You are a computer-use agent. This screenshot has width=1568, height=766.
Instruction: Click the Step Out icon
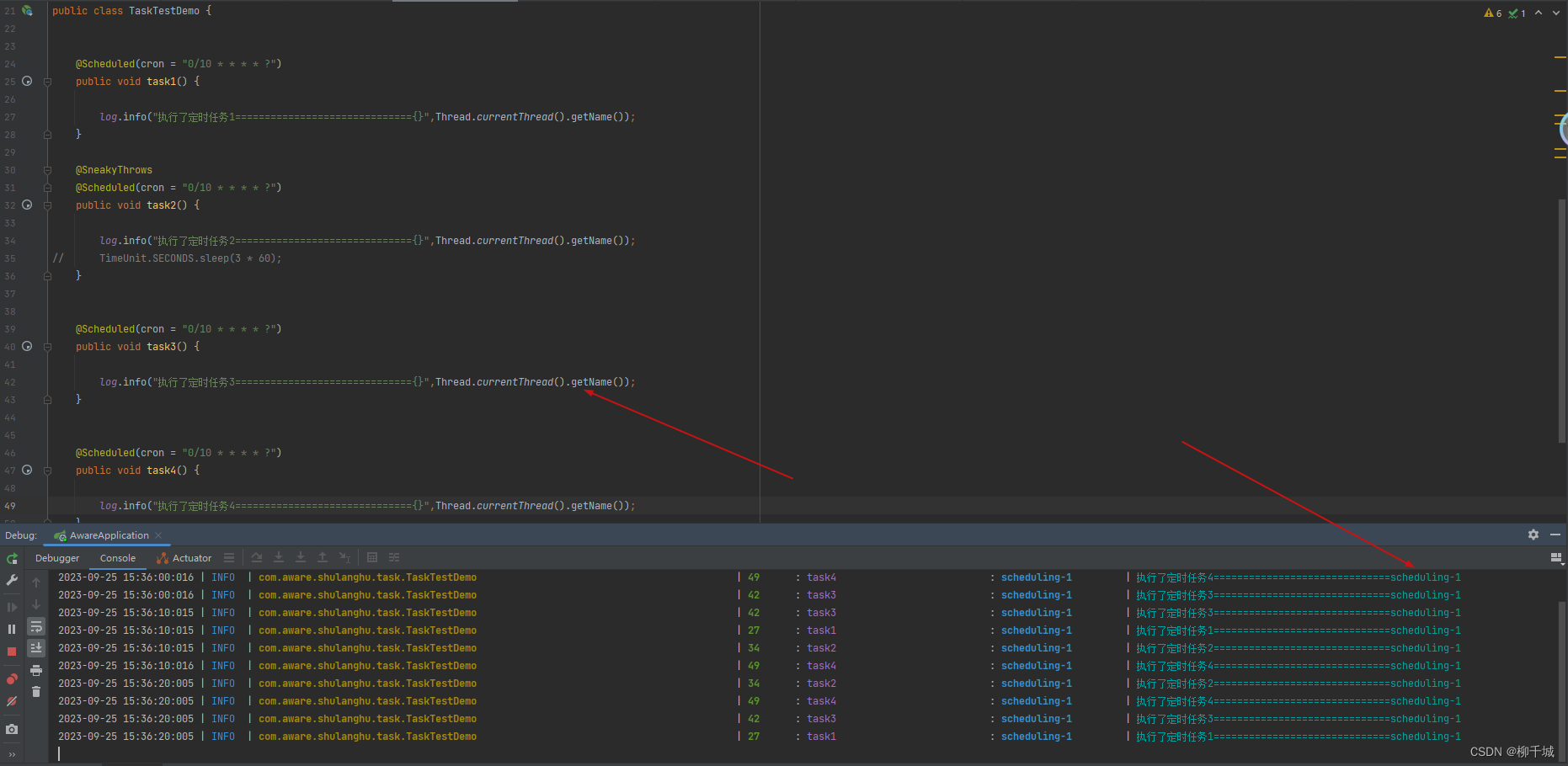click(x=323, y=557)
